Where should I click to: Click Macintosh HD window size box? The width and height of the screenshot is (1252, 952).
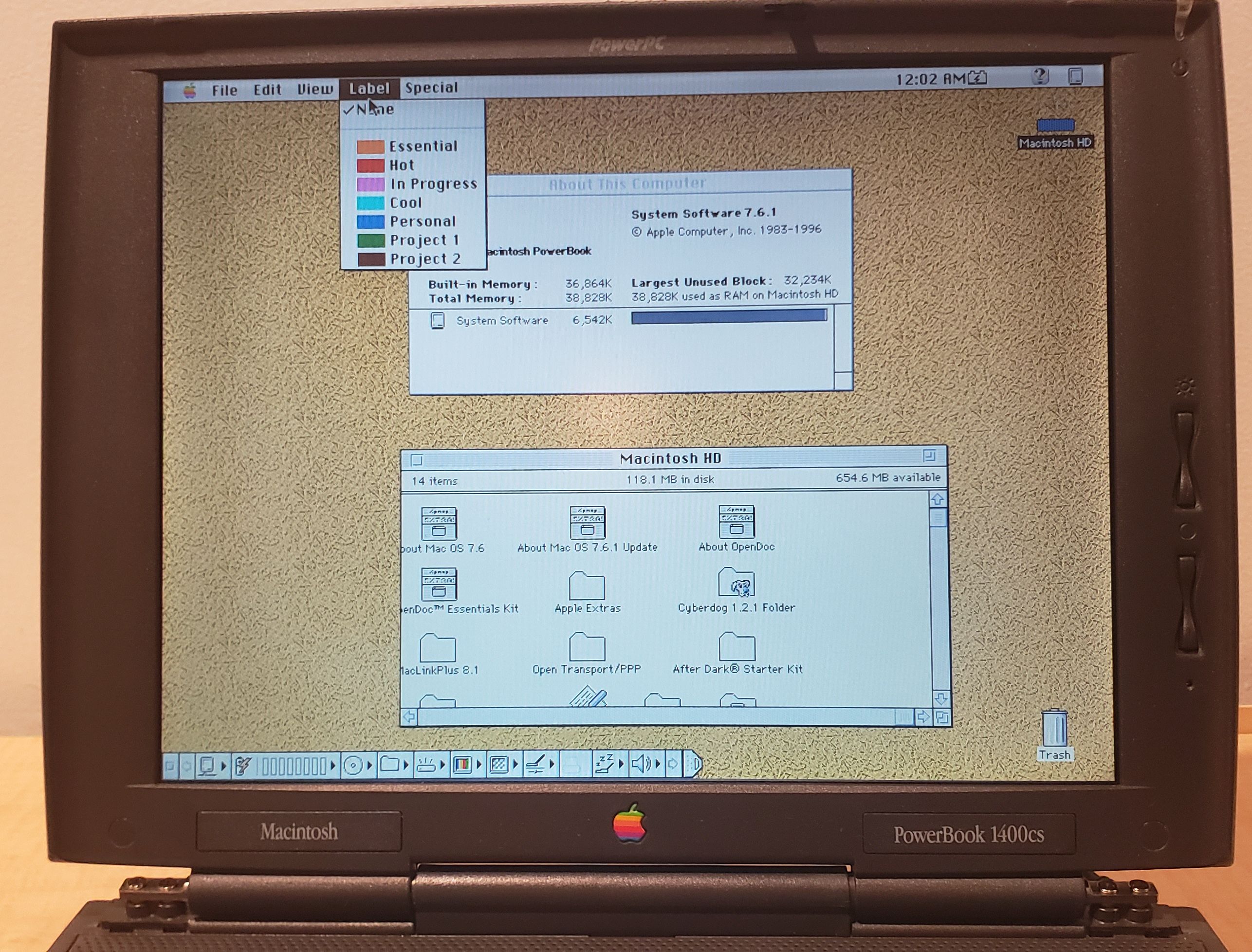coord(942,717)
